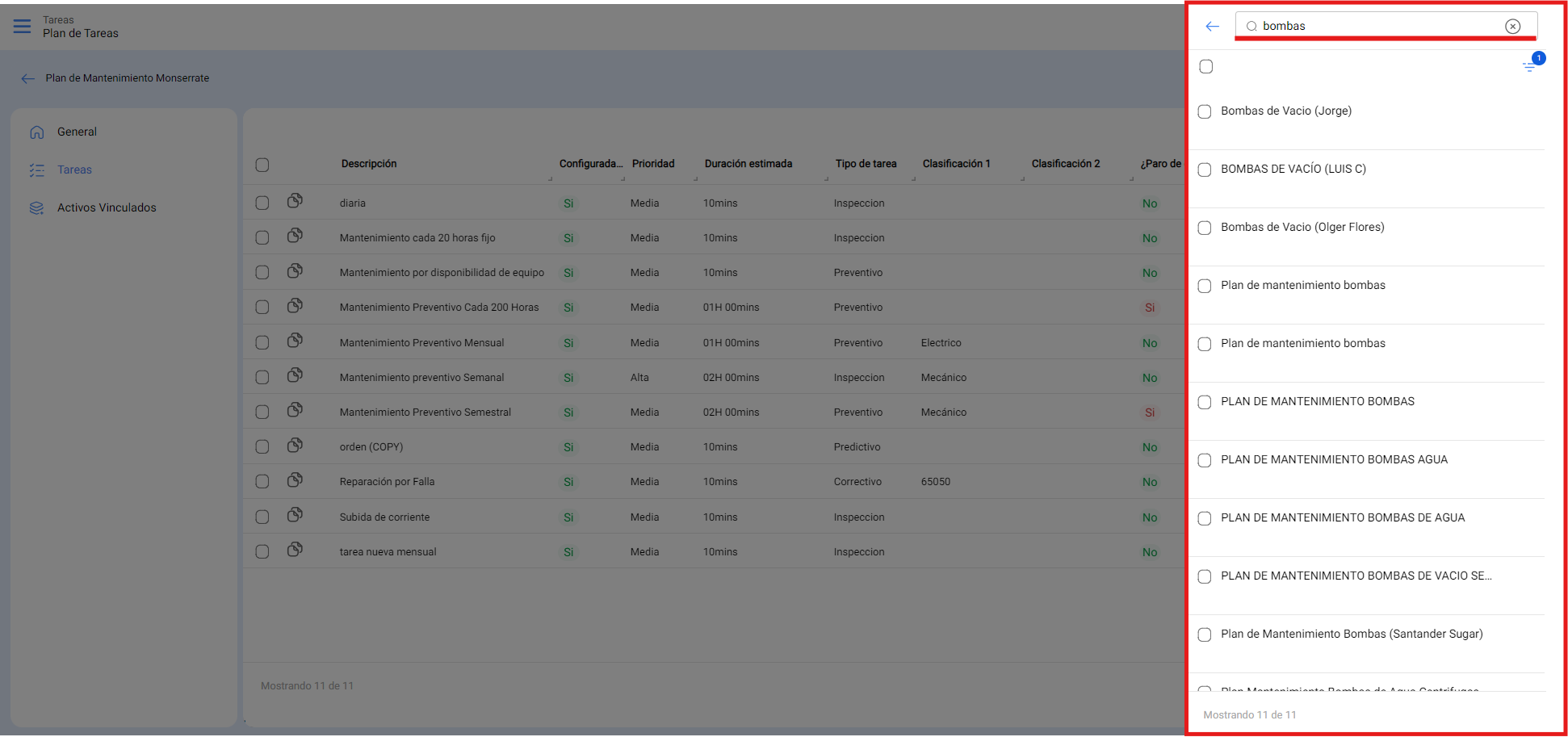Open the General section

coord(77,132)
